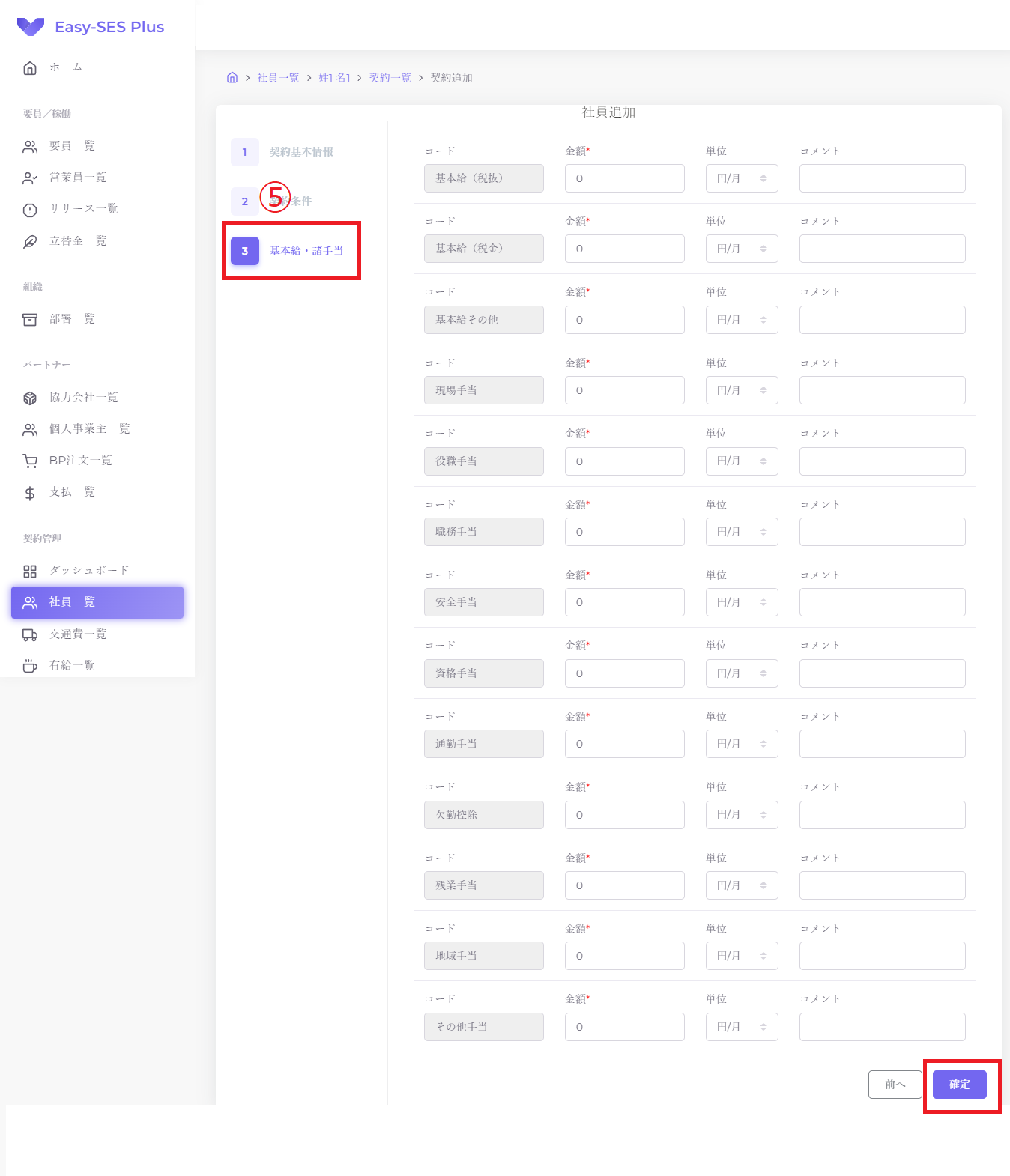Screen dimensions: 1010x1176
Task: Go to 契約一覧 breadcrumb link
Action: point(390,78)
